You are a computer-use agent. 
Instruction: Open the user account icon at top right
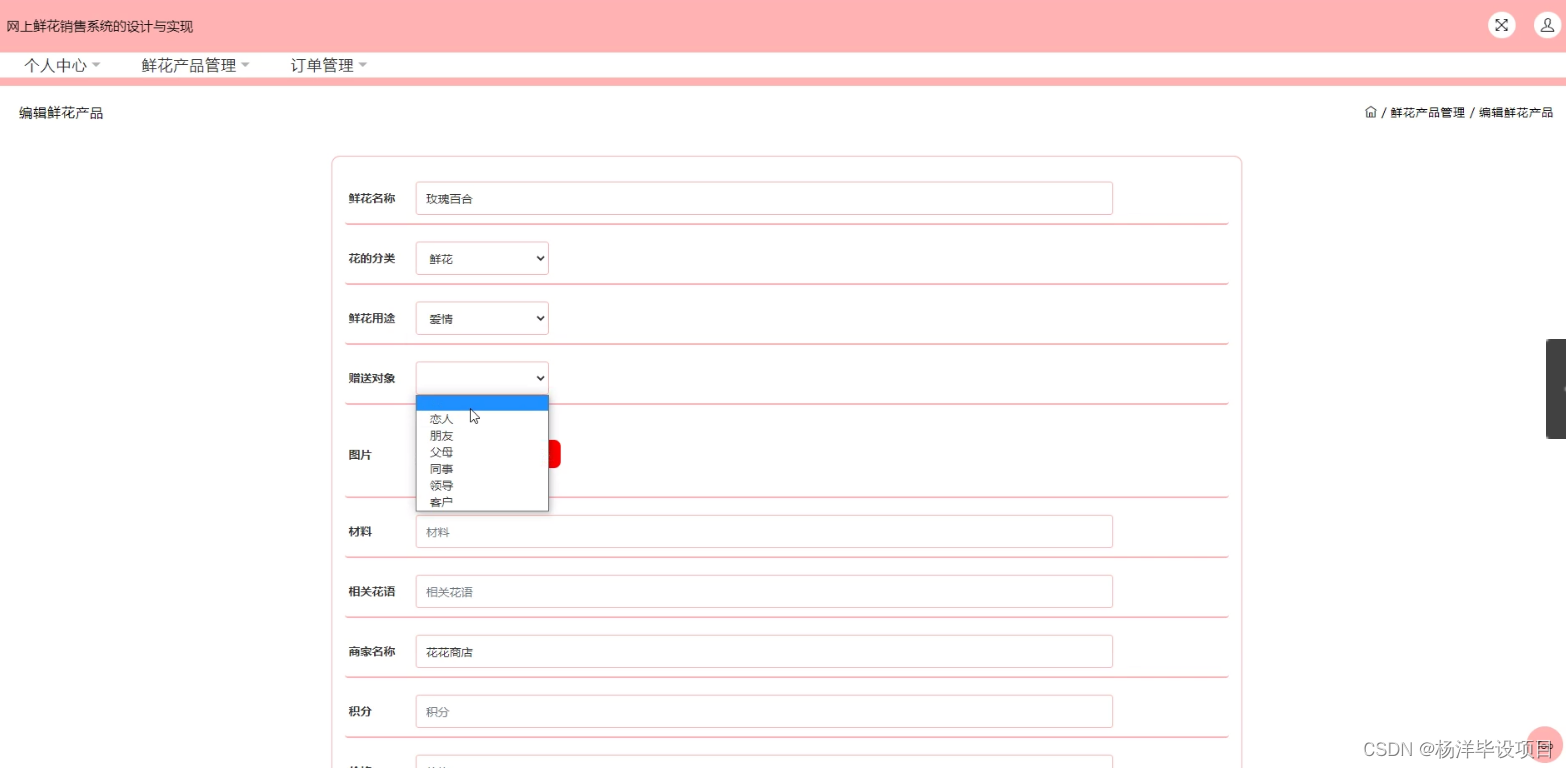[x=1547, y=25]
